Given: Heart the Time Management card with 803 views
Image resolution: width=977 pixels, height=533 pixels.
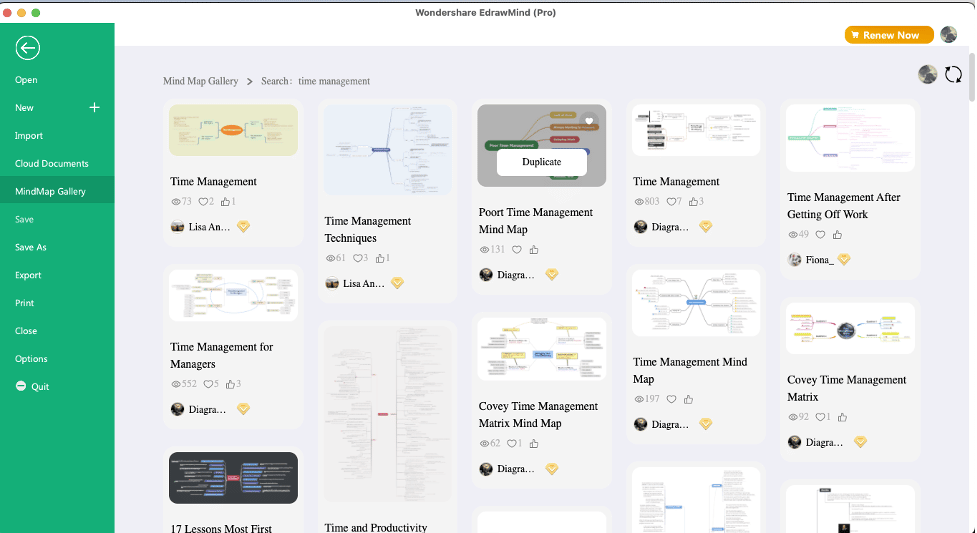Looking at the screenshot, I should click(670, 201).
